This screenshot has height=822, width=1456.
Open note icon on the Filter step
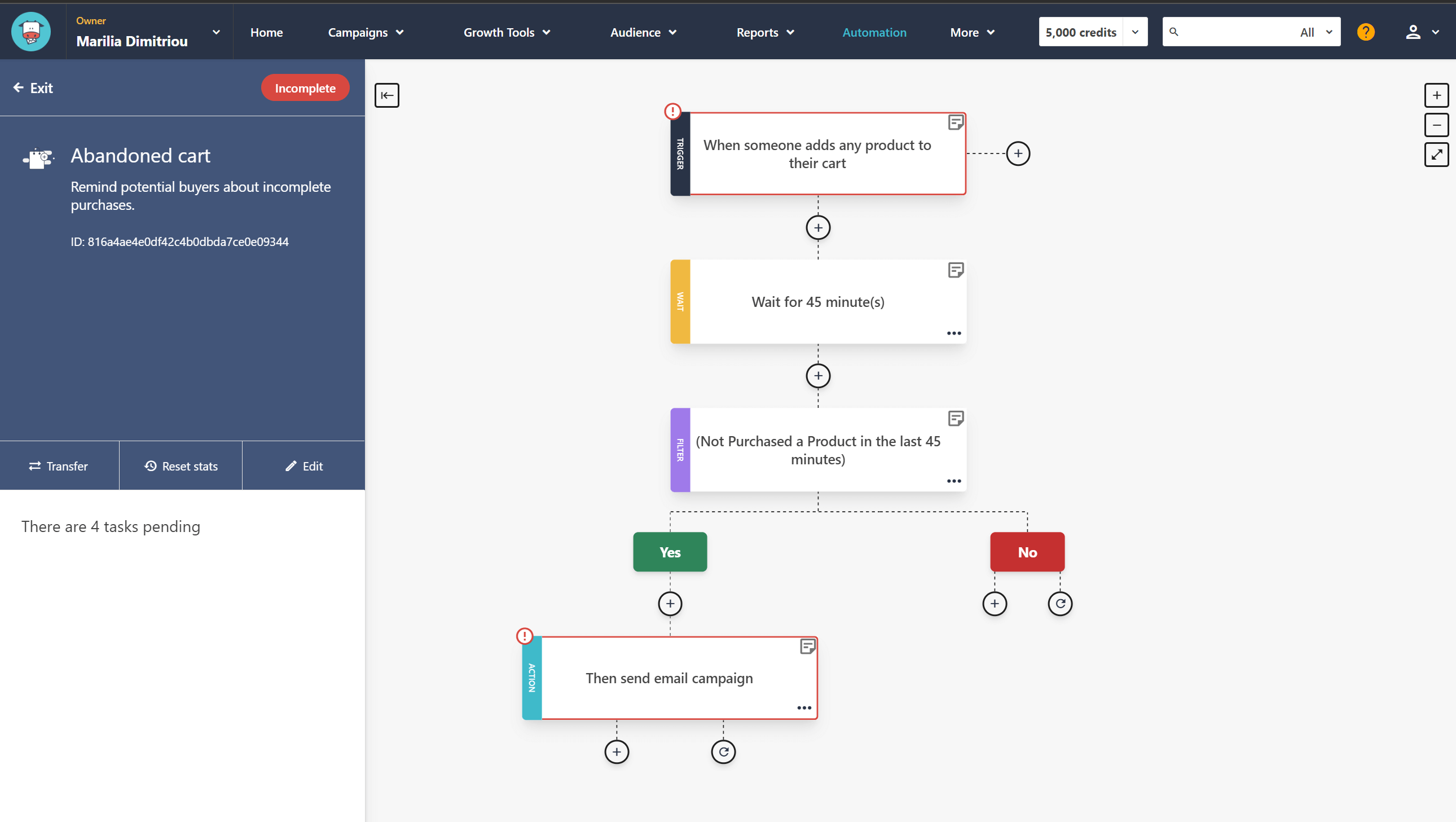pyautogui.click(x=955, y=419)
